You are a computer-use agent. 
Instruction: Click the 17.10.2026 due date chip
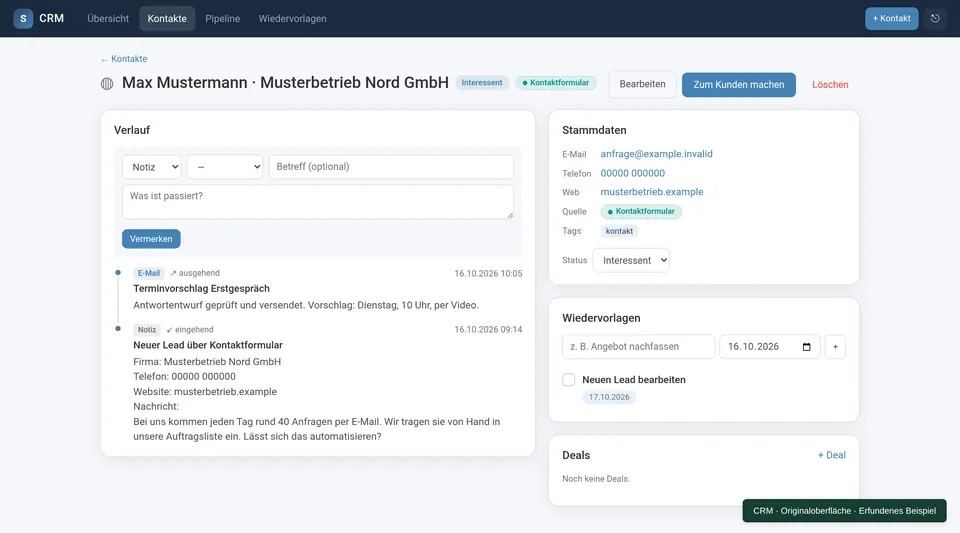609,397
